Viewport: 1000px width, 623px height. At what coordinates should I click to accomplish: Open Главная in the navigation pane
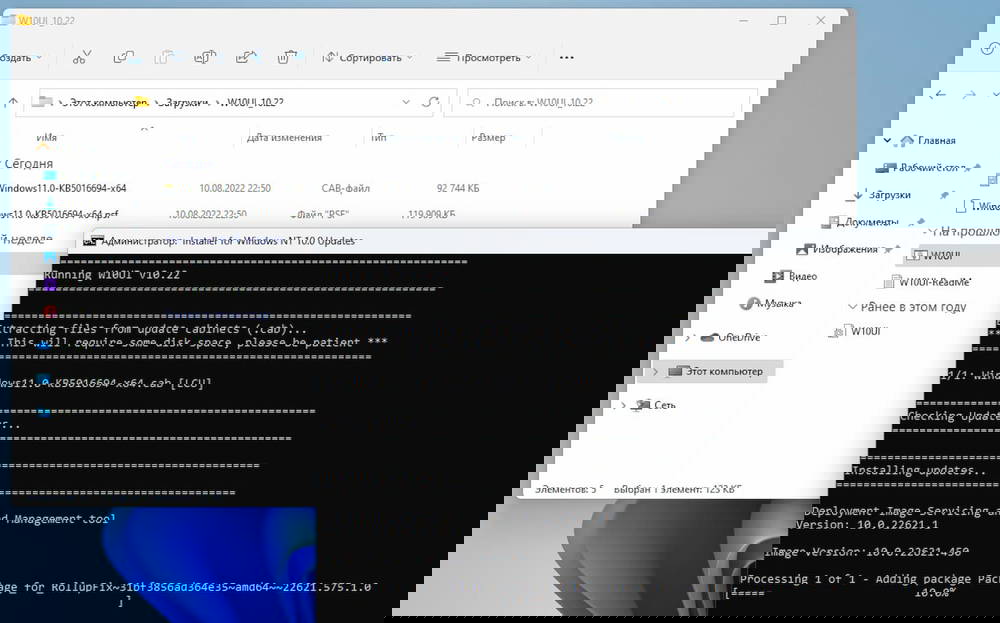[x=936, y=140]
